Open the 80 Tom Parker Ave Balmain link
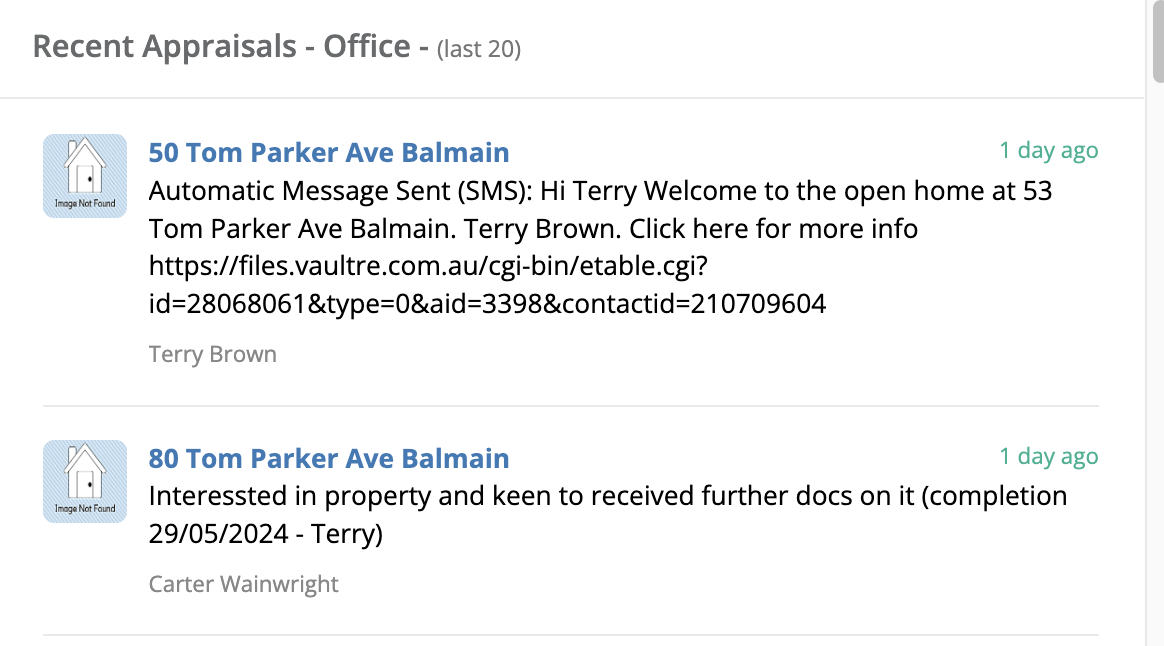 [329, 458]
